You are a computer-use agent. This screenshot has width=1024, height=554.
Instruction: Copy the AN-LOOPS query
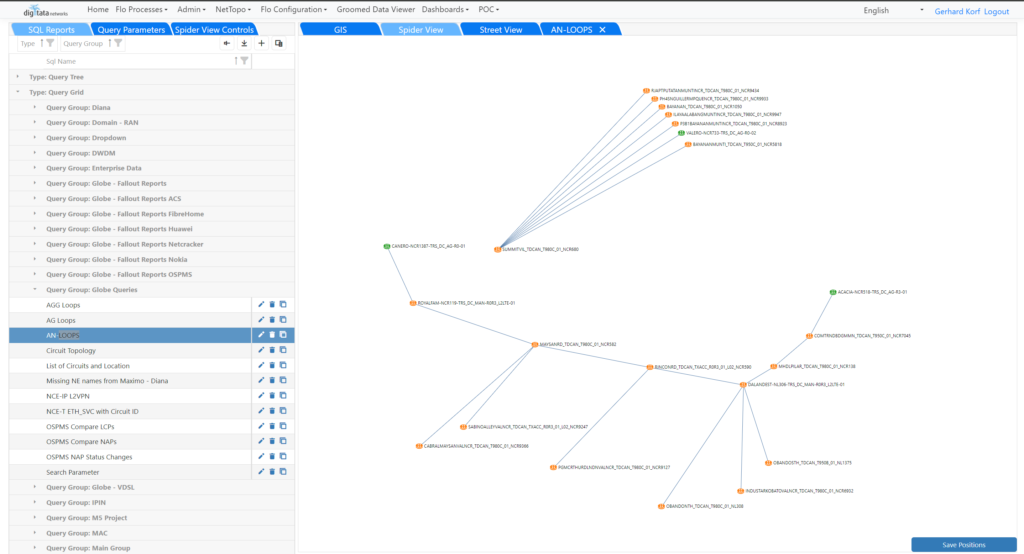coord(283,334)
